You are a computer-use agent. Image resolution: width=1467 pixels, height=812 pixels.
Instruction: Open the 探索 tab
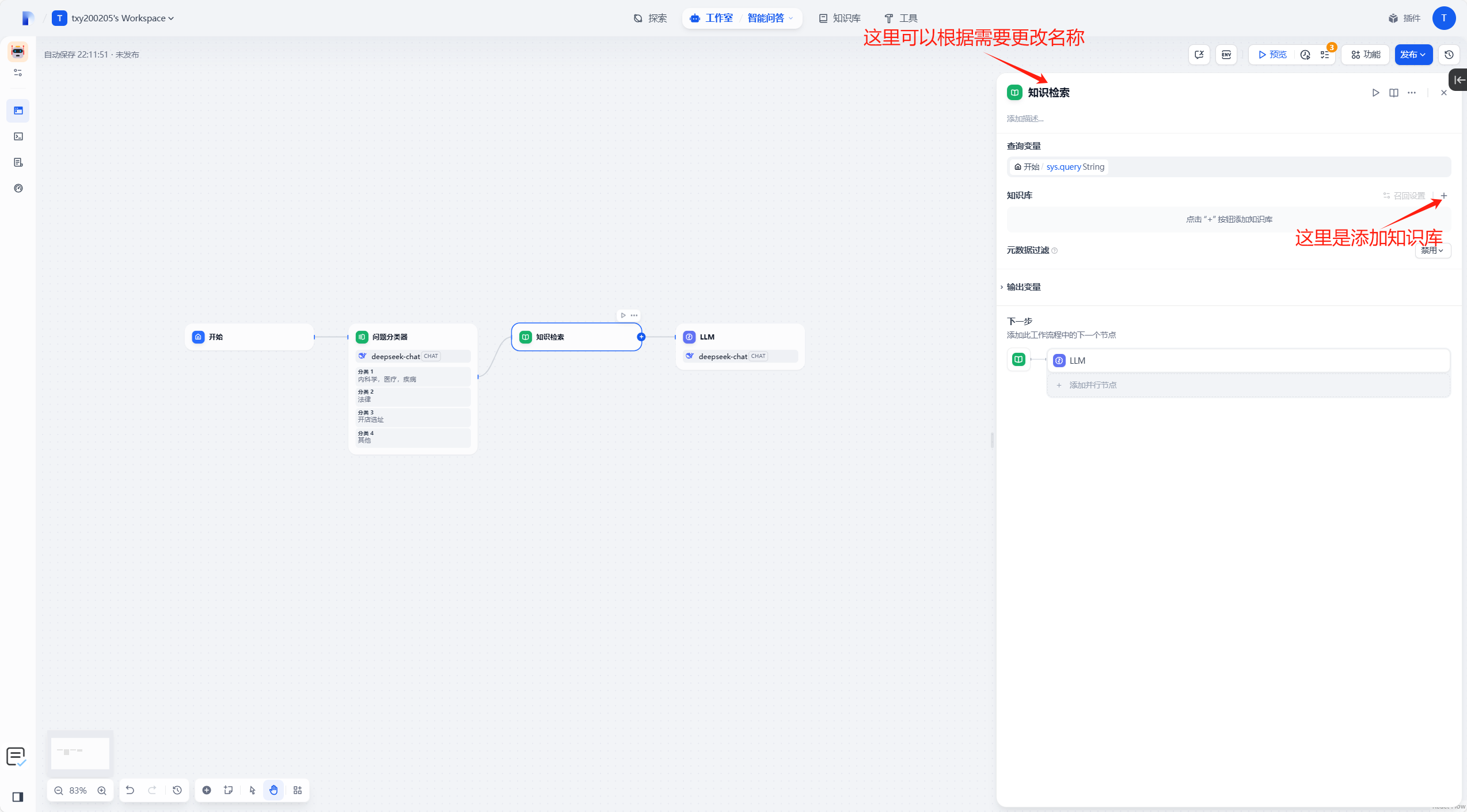[650, 18]
